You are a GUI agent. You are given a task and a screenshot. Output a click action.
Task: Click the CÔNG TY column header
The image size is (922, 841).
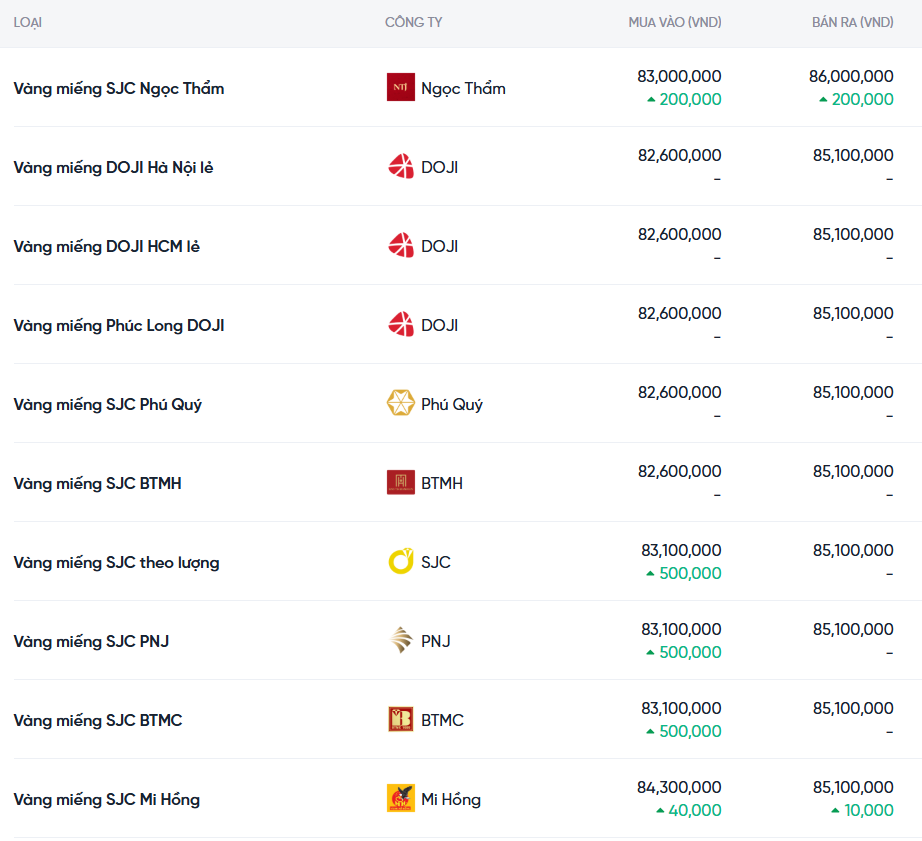413,22
